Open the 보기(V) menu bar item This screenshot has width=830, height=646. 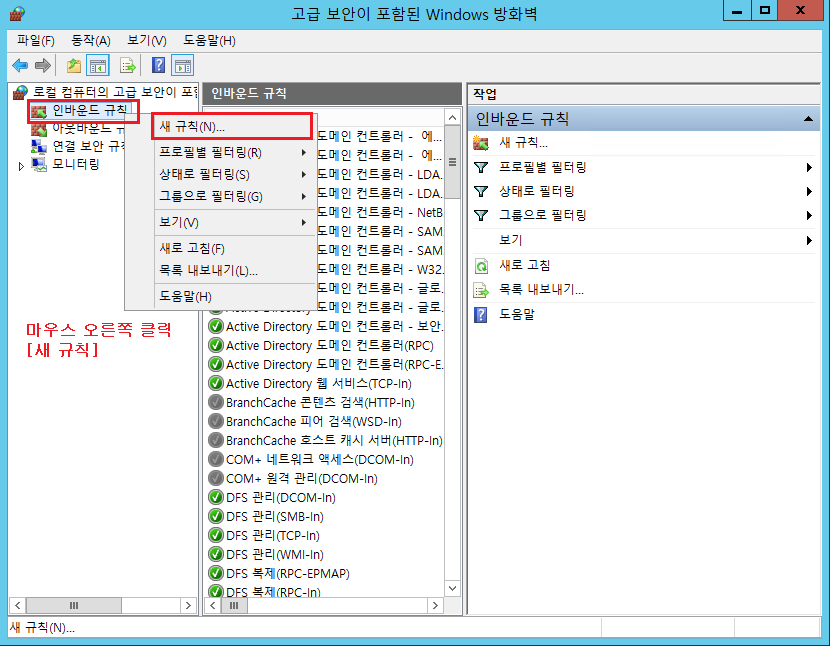147,40
